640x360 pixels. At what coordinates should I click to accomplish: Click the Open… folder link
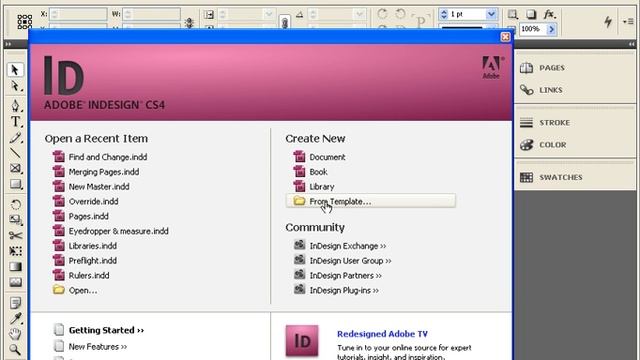[x=75, y=290]
